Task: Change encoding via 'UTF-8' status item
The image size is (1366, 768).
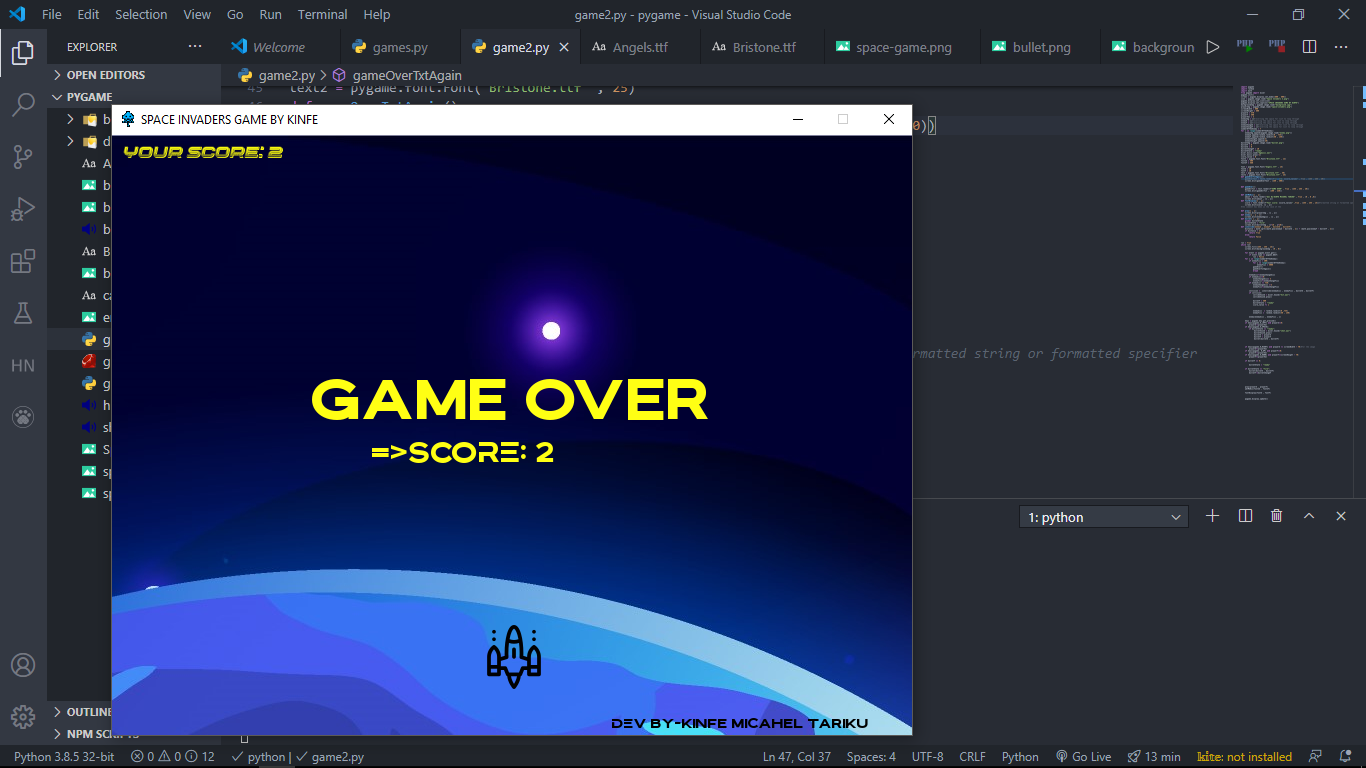Action: click(927, 757)
